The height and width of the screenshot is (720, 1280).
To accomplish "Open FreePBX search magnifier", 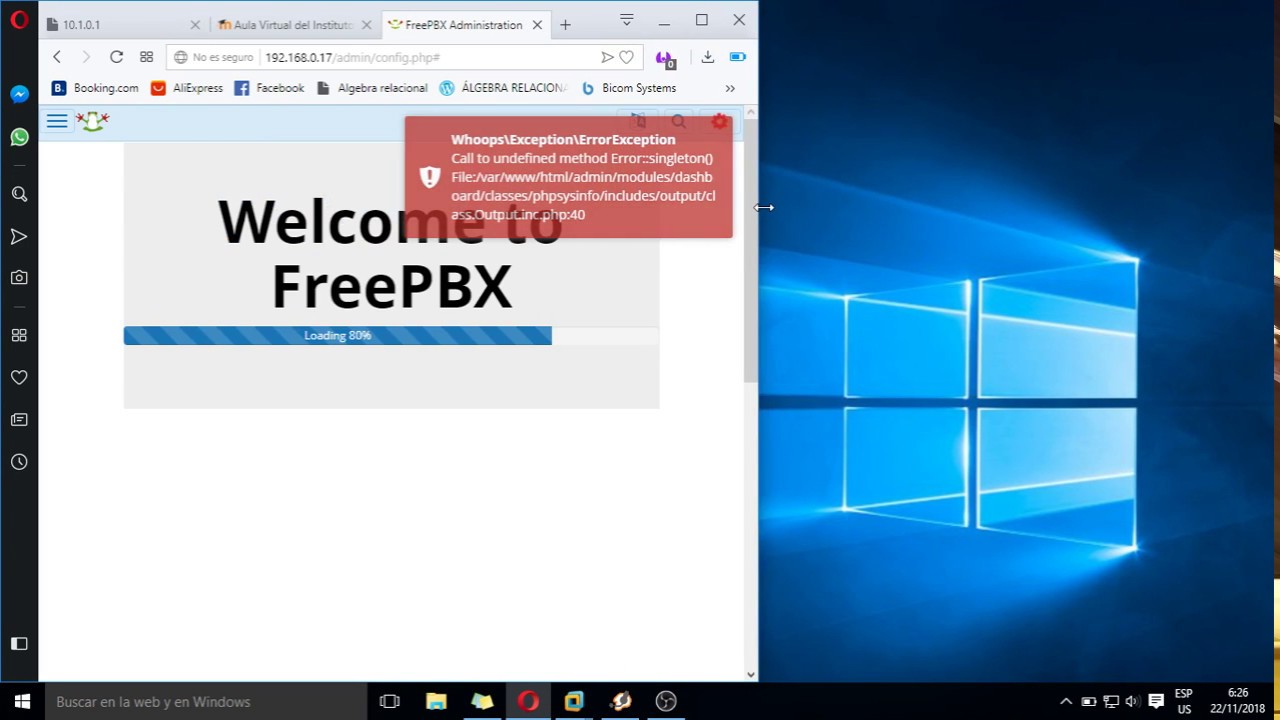I will pos(679,122).
